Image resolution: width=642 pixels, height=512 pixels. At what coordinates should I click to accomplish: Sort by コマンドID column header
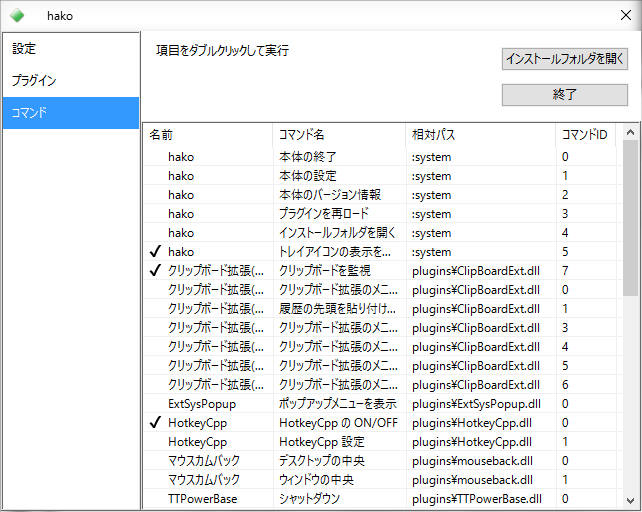pos(585,135)
